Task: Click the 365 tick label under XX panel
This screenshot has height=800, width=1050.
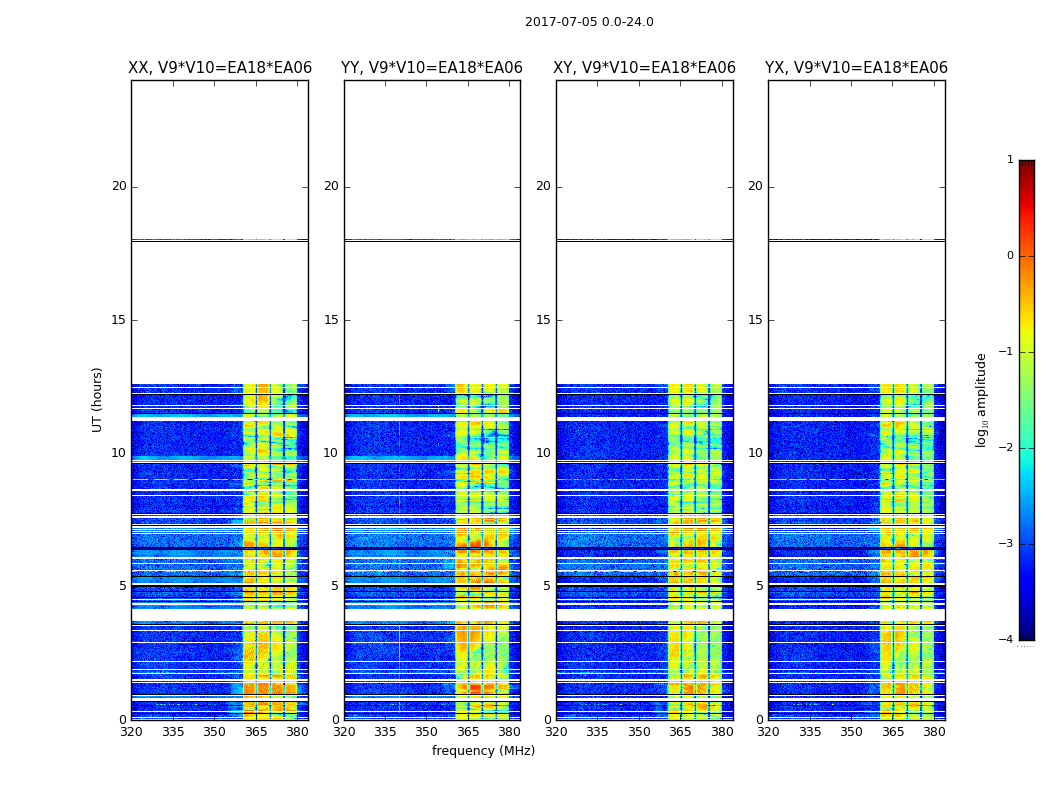Action: click(256, 732)
